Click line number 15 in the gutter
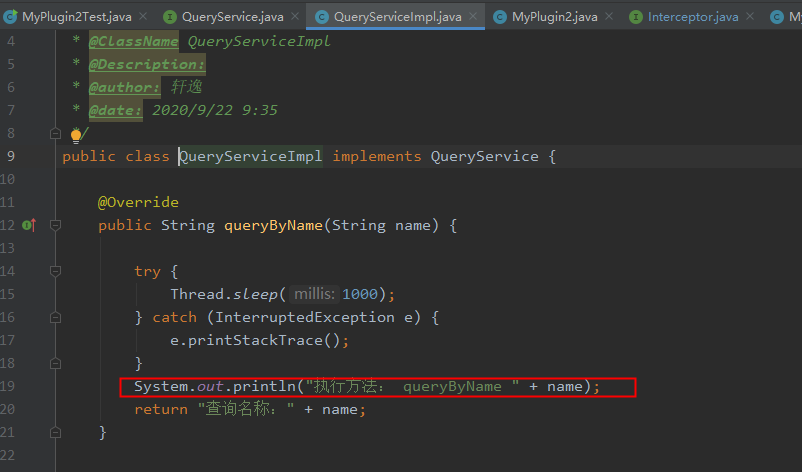802x472 pixels. [8, 294]
